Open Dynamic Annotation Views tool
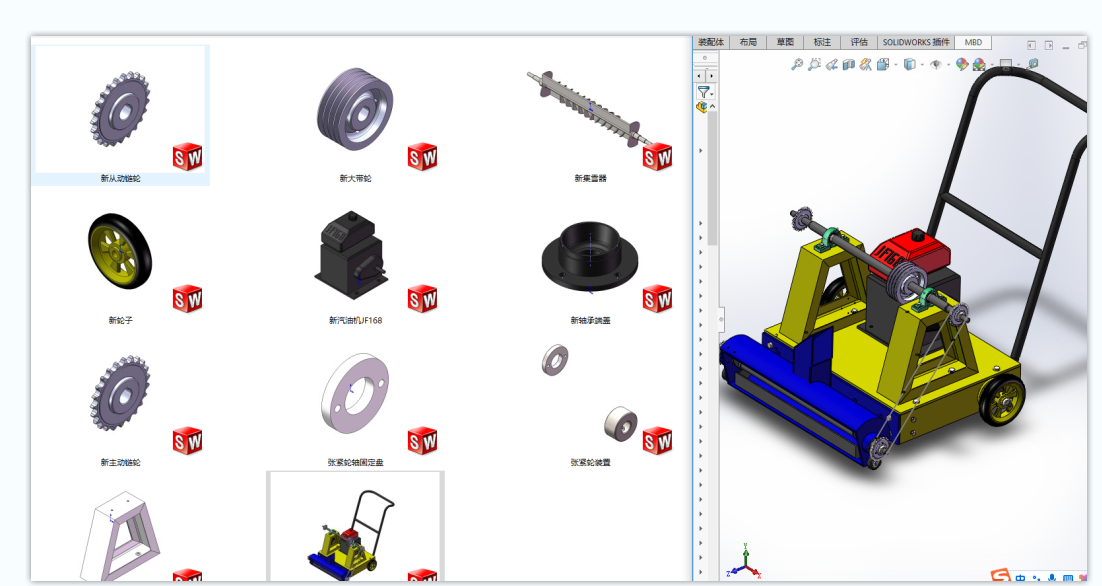 (865, 65)
